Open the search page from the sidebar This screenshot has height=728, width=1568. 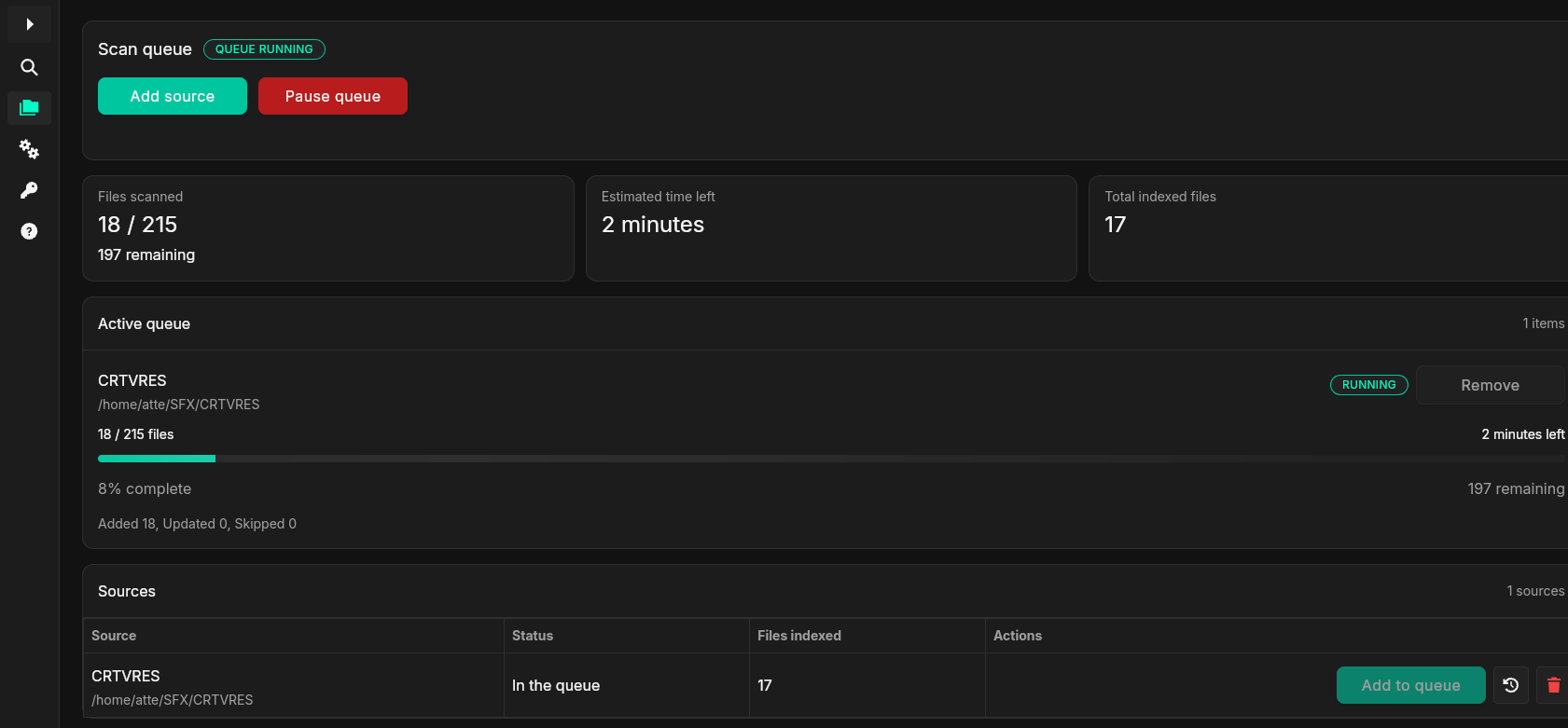click(29, 67)
